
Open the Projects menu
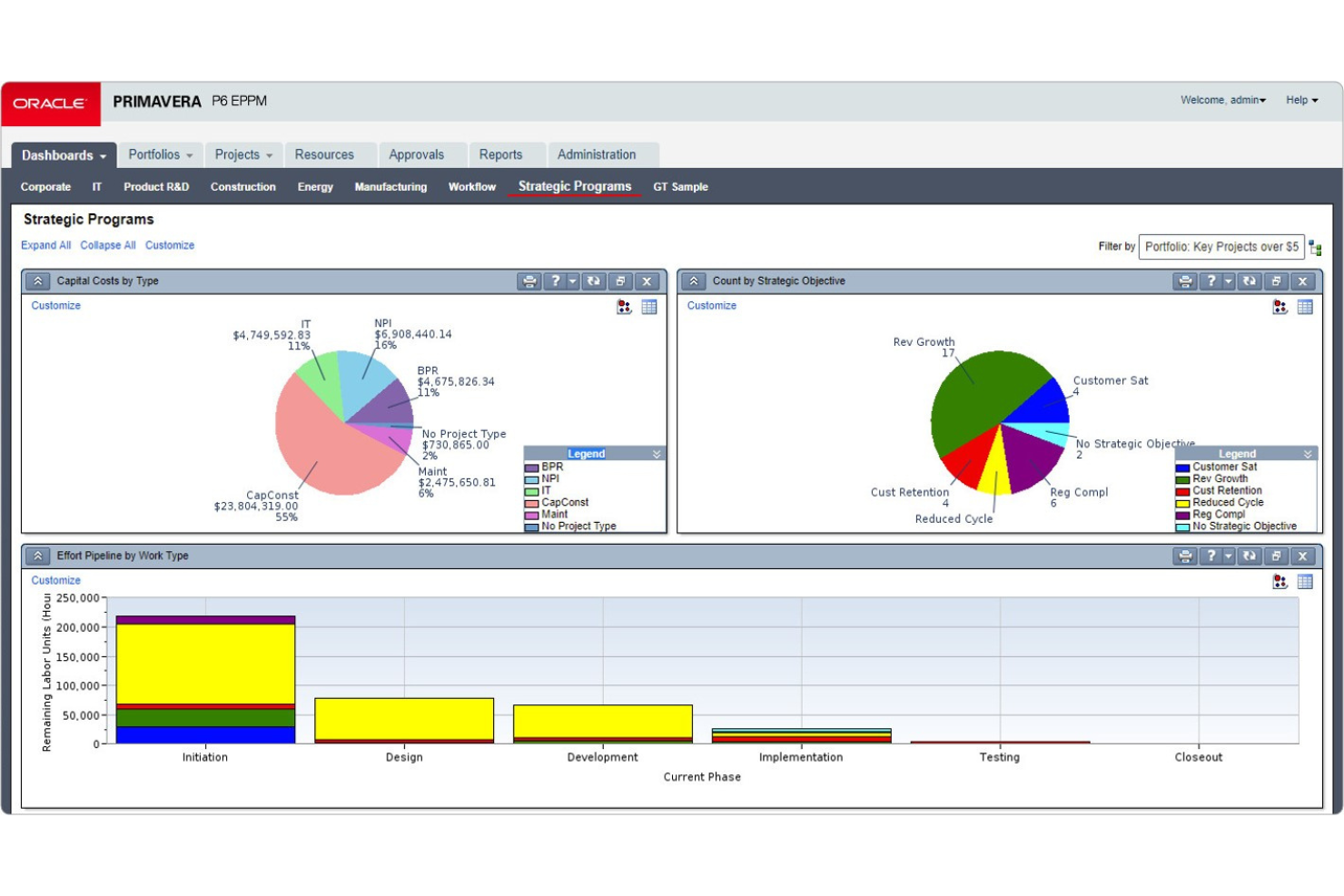point(243,155)
